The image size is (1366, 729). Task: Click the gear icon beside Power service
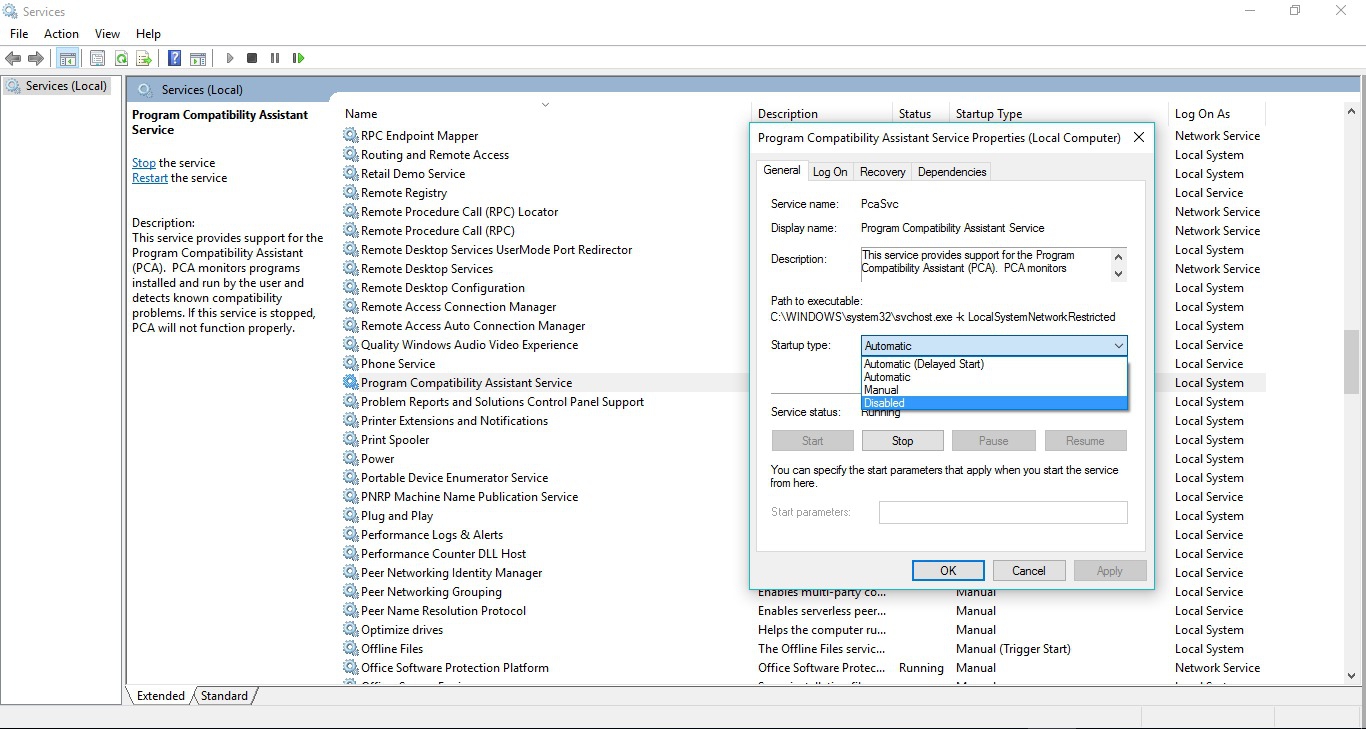(x=350, y=459)
